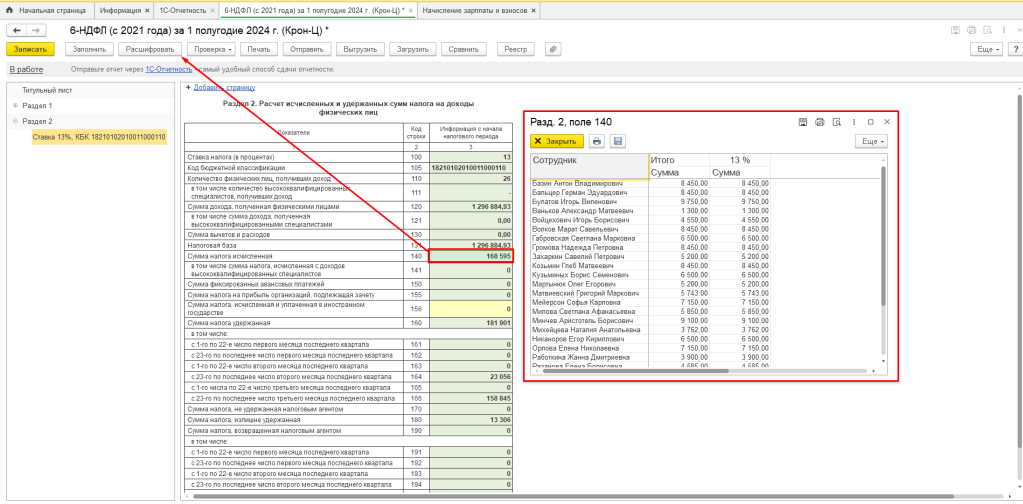The image size is (1023, 504).
Task: Click the floppy disk save icon beside printer
Action: tap(617, 142)
